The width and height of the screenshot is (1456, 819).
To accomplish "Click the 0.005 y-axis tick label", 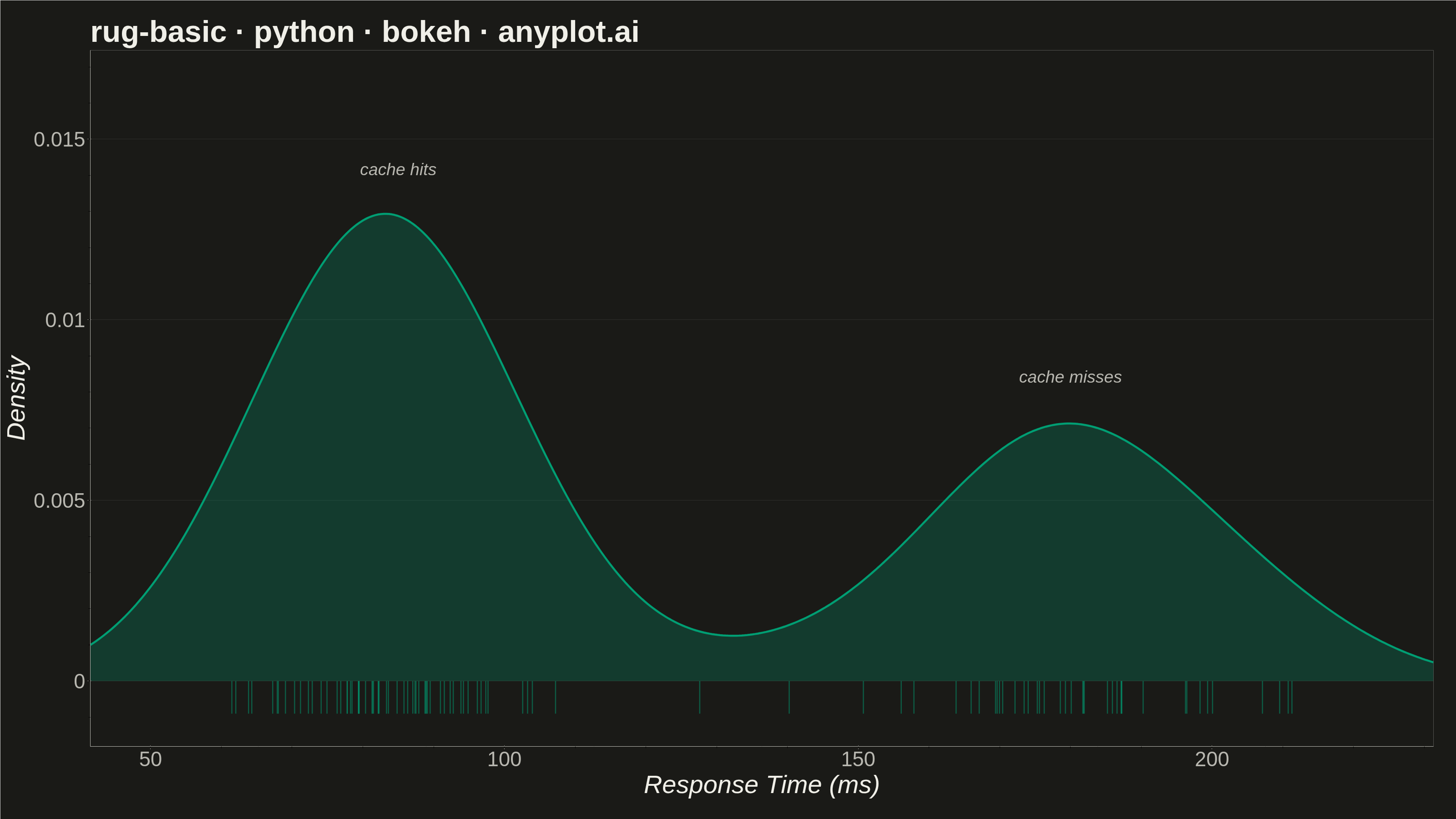I will pyautogui.click(x=59, y=501).
